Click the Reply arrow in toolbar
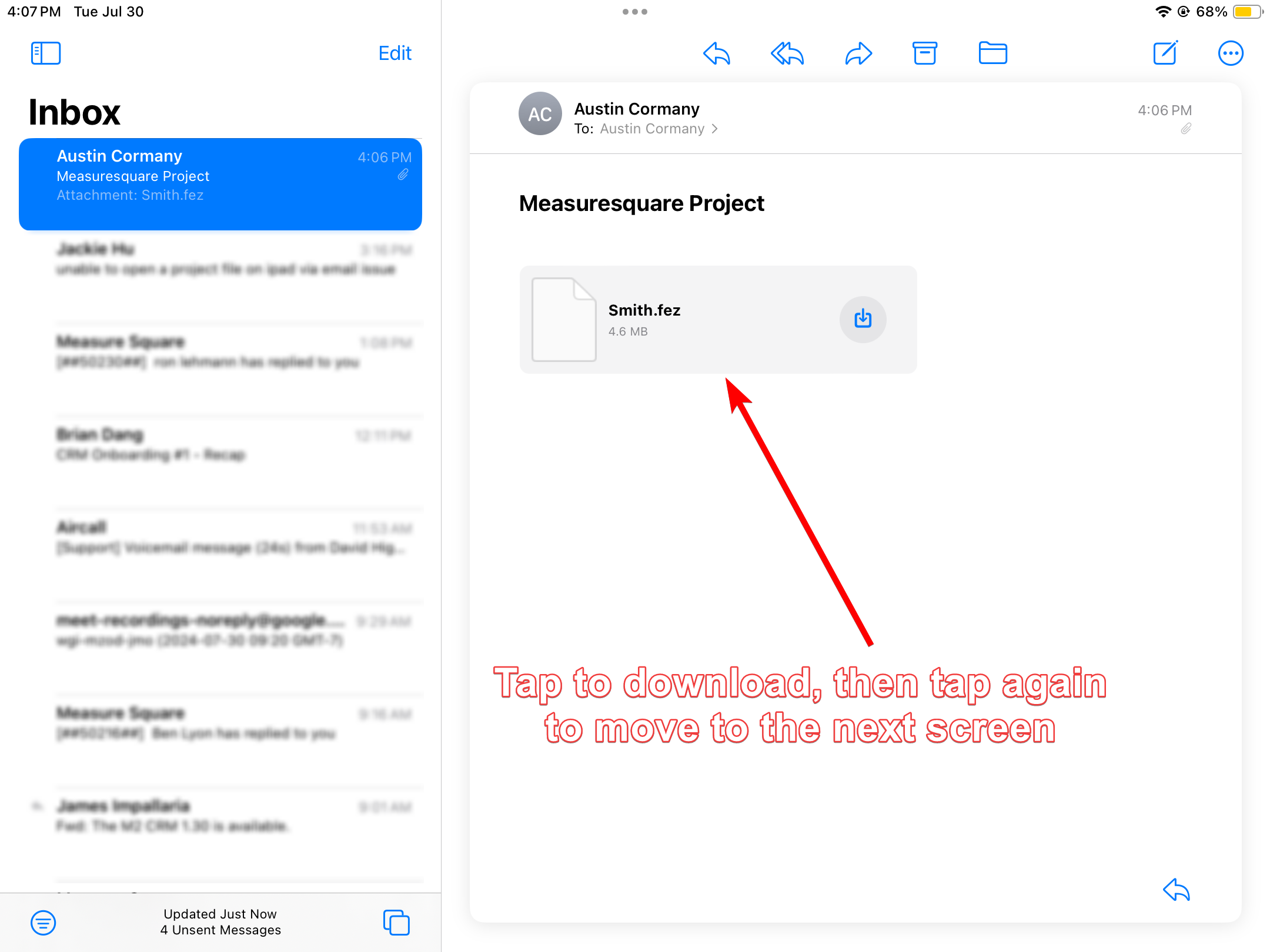The width and height of the screenshot is (1270, 952). point(717,53)
